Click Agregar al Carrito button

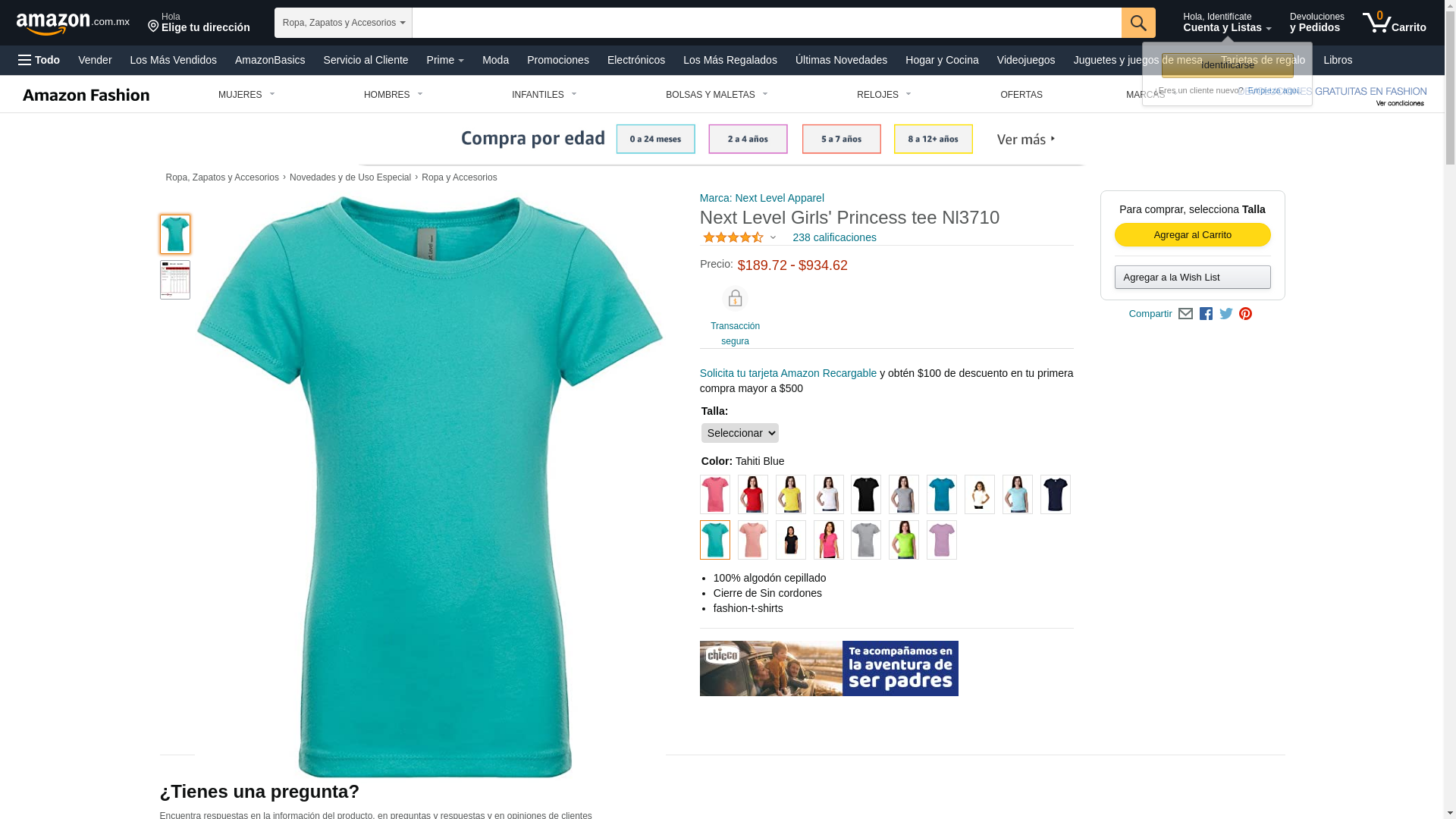[1192, 235]
